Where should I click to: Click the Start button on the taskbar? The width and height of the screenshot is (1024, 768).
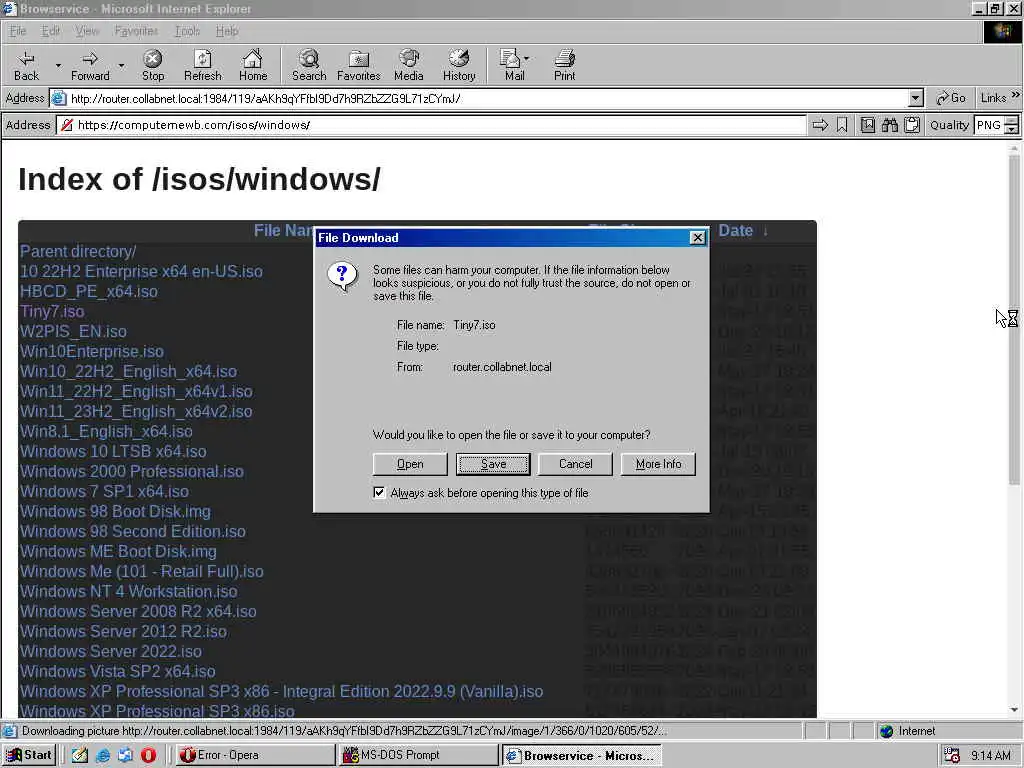(29, 755)
